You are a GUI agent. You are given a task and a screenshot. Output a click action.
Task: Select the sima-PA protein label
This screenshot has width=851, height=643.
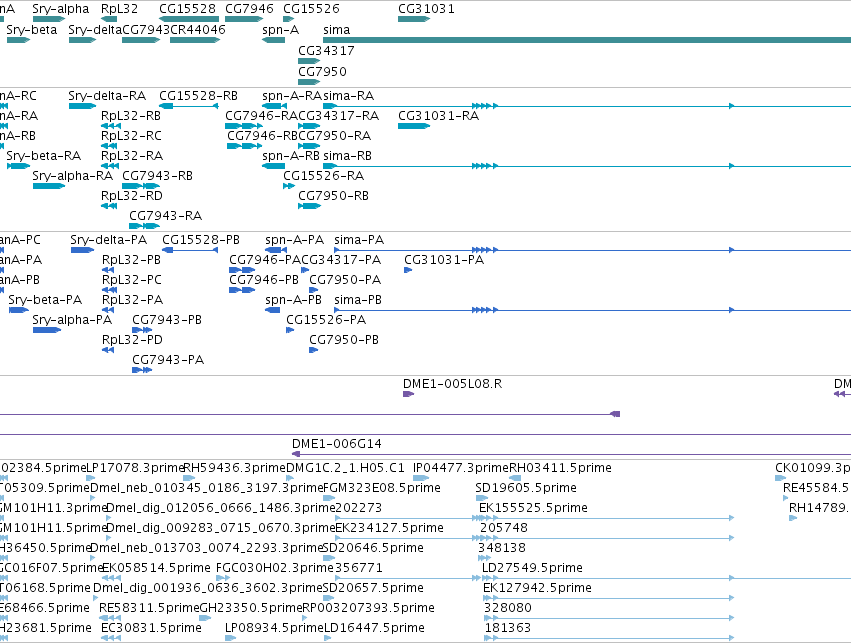point(359,240)
